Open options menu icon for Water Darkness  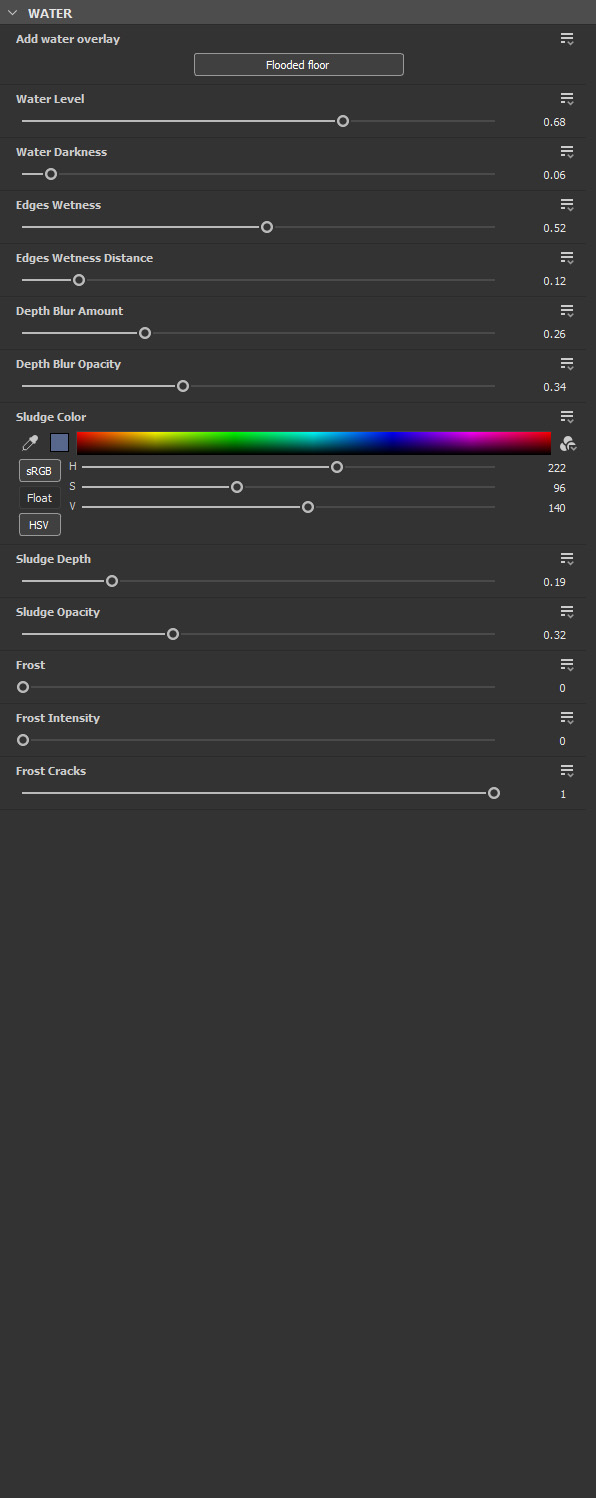[x=567, y=152]
